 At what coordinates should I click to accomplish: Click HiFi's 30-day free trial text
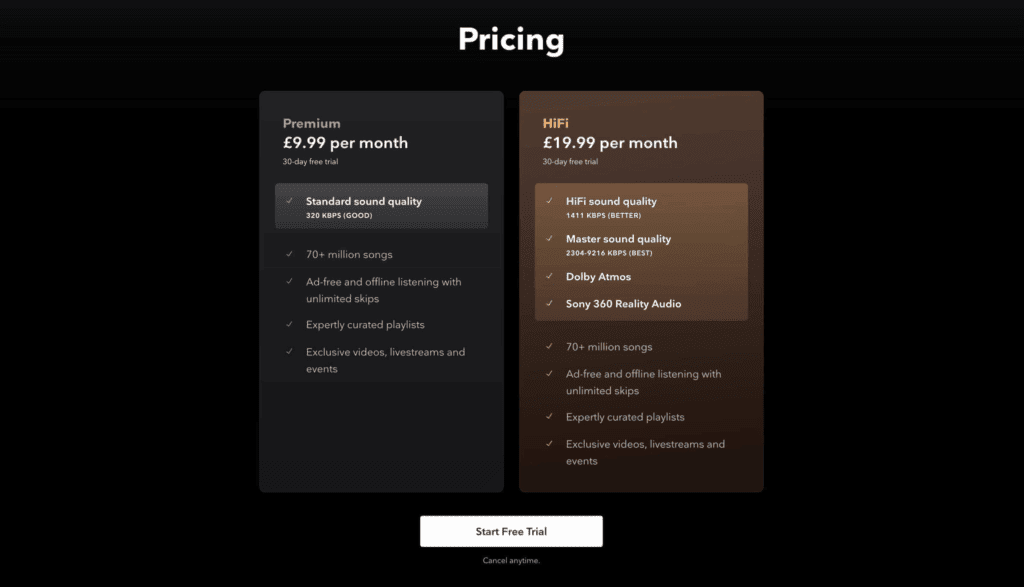click(570, 161)
